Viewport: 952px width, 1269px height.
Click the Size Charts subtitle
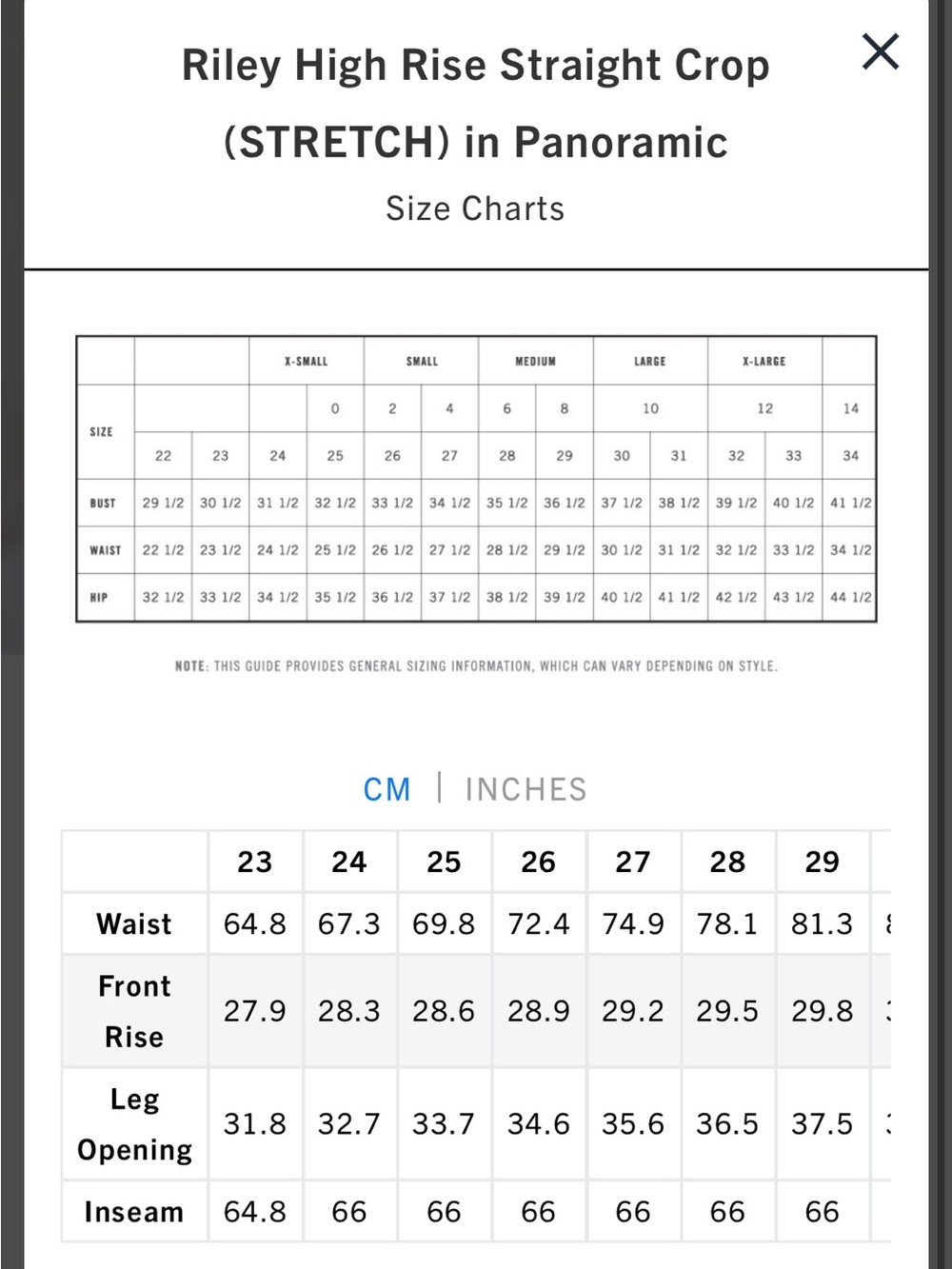(x=475, y=208)
